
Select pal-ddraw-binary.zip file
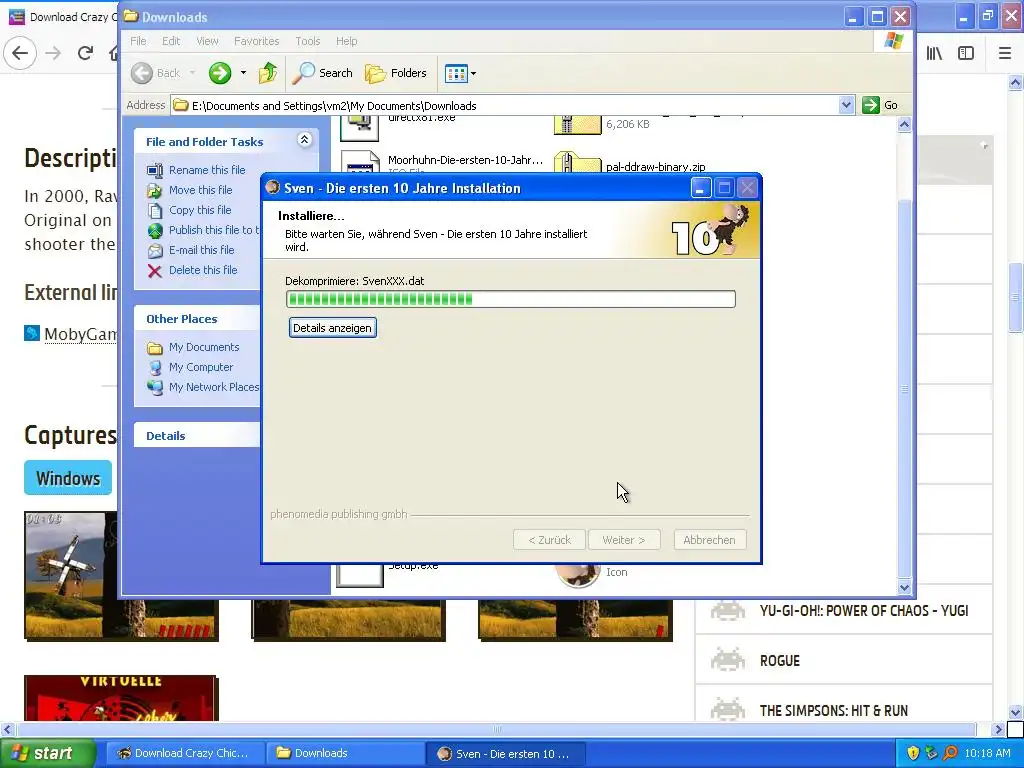click(x=655, y=167)
